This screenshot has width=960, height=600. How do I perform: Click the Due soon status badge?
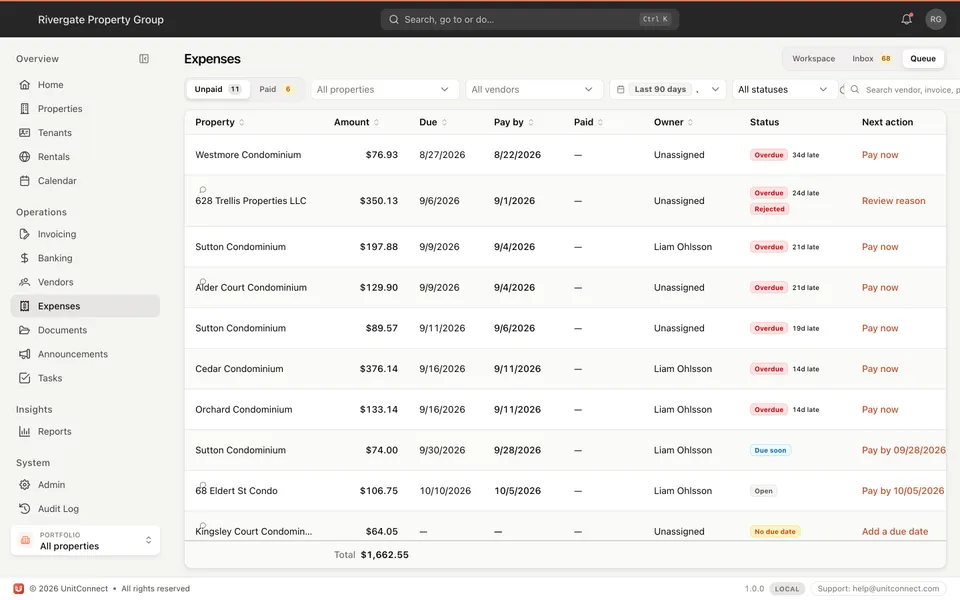tap(770, 450)
